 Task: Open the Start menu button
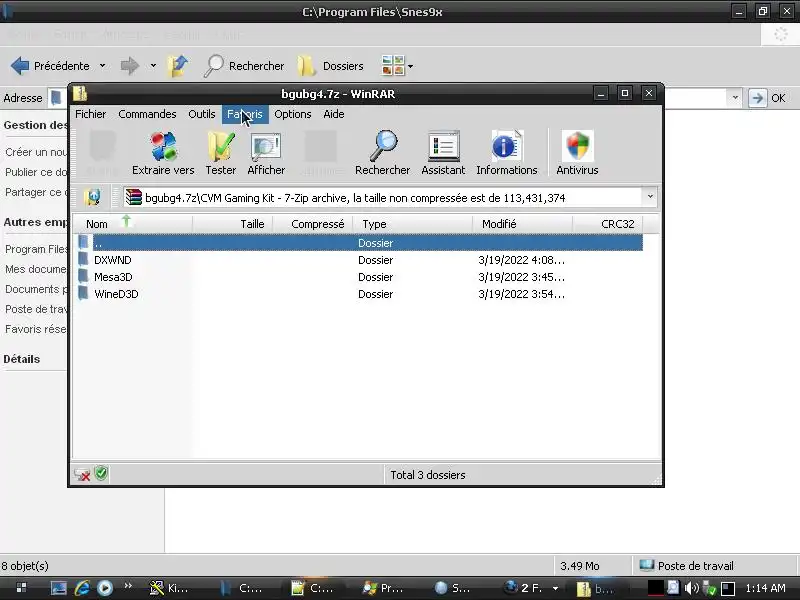pos(22,588)
